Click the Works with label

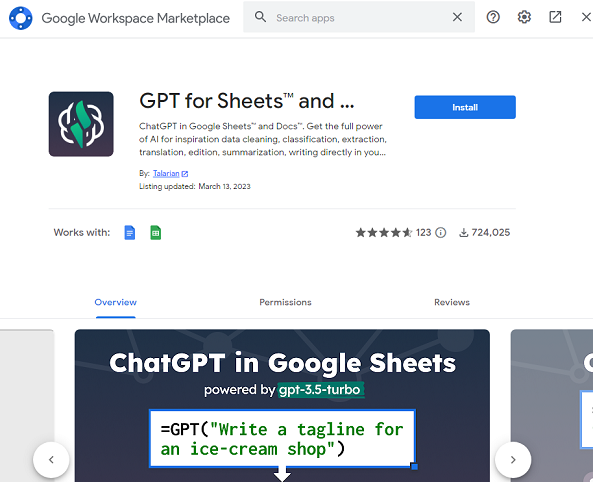point(82,232)
